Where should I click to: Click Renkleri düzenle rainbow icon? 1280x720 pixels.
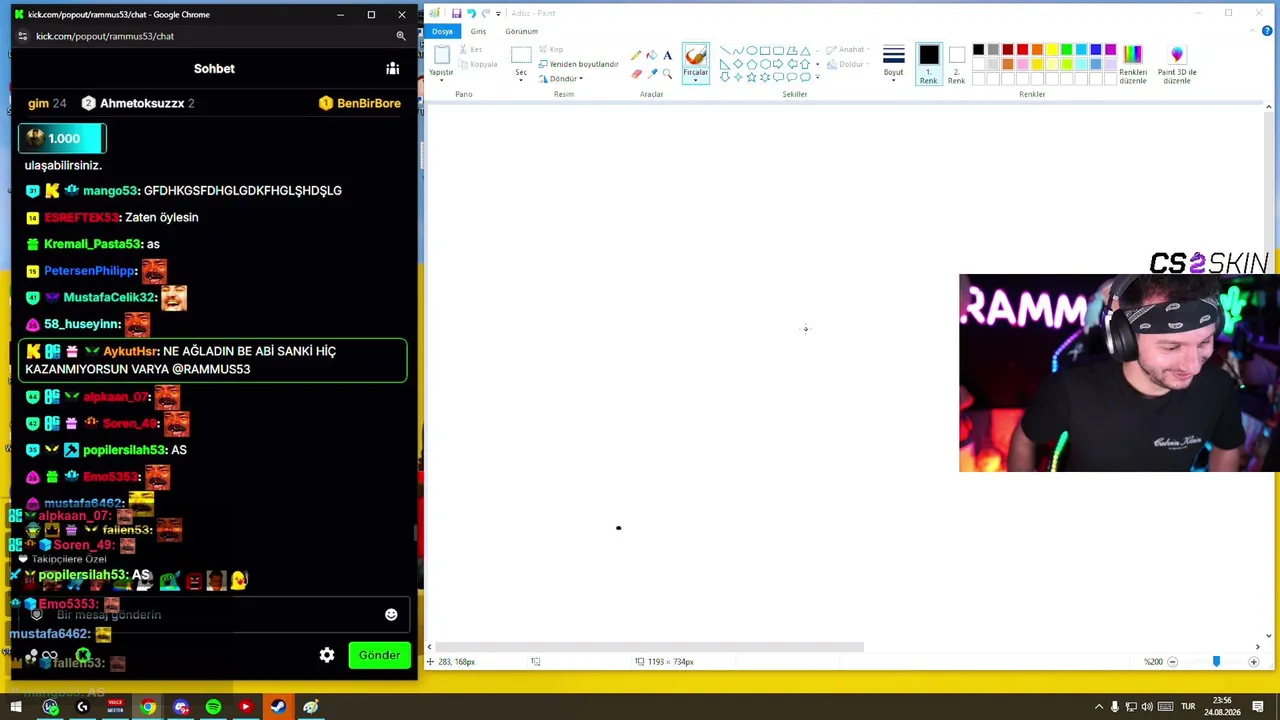tap(1132, 54)
